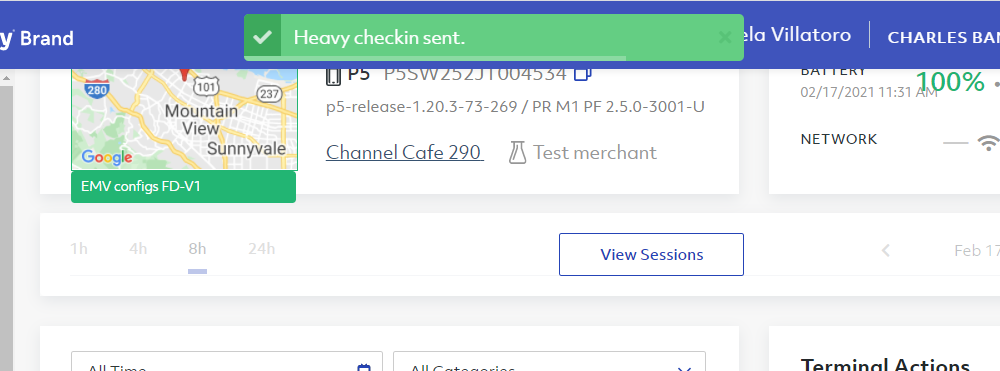The width and height of the screenshot is (1000, 371).
Task: Click the Google logo on map
Action: 107,157
